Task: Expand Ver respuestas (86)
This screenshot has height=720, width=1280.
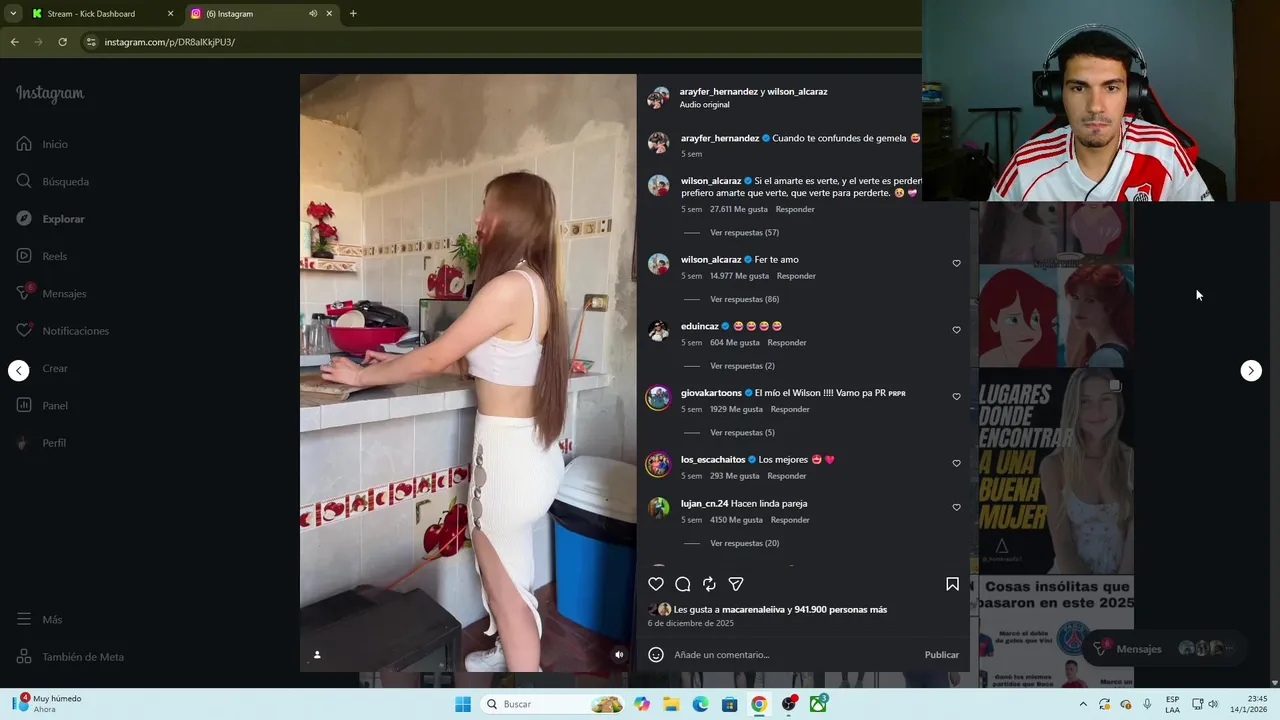Action: pyautogui.click(x=744, y=299)
